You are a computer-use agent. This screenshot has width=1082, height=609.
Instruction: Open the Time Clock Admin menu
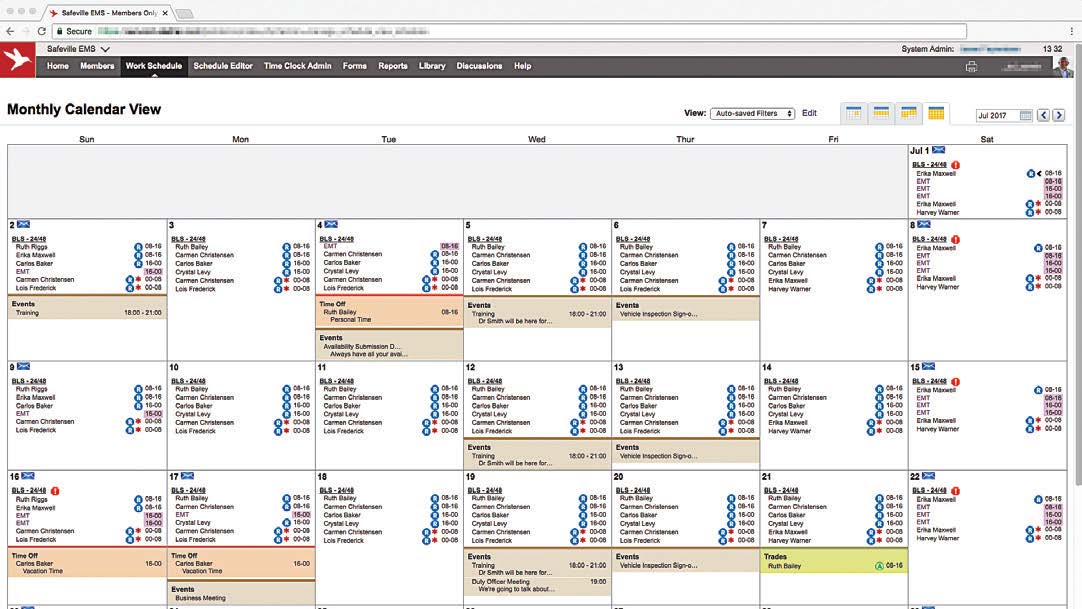pos(297,66)
